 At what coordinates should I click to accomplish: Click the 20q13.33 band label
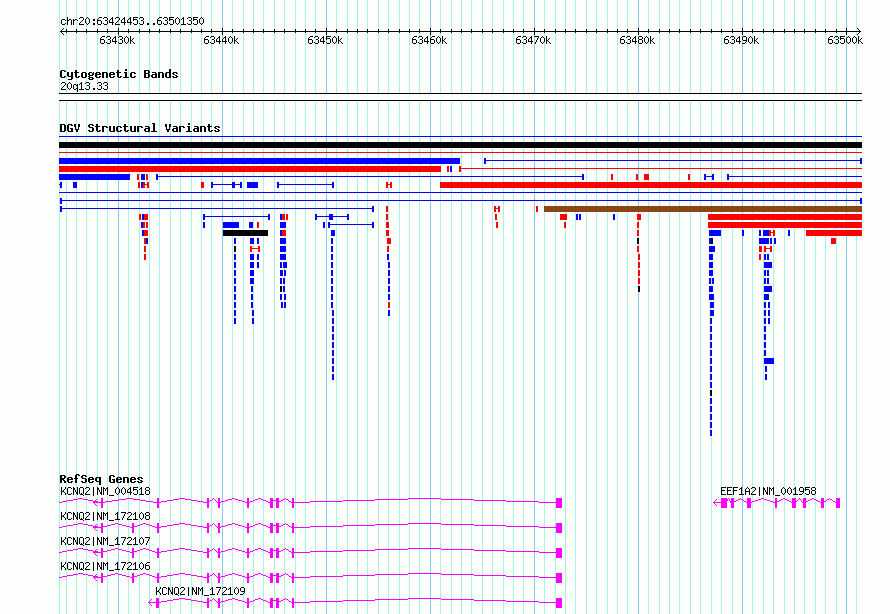[84, 87]
